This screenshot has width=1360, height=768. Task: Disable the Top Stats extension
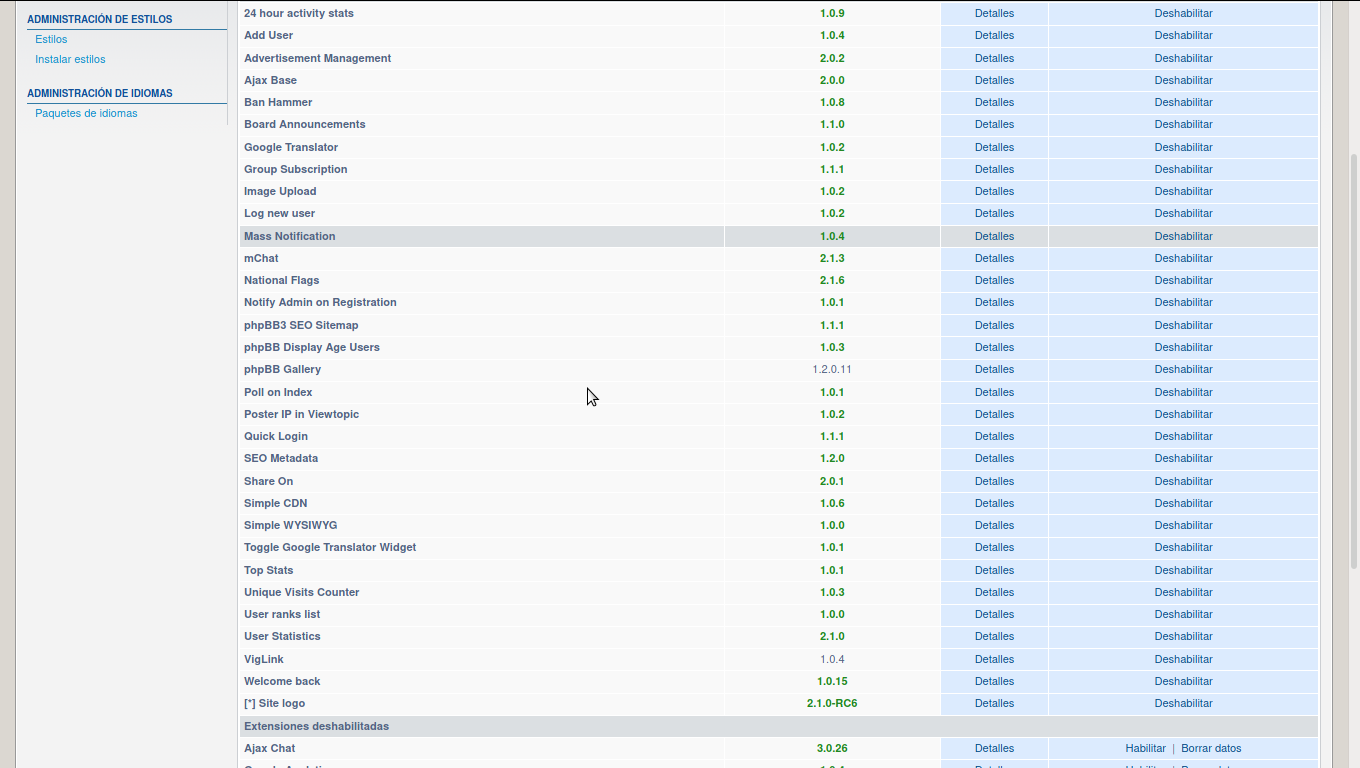1183,570
